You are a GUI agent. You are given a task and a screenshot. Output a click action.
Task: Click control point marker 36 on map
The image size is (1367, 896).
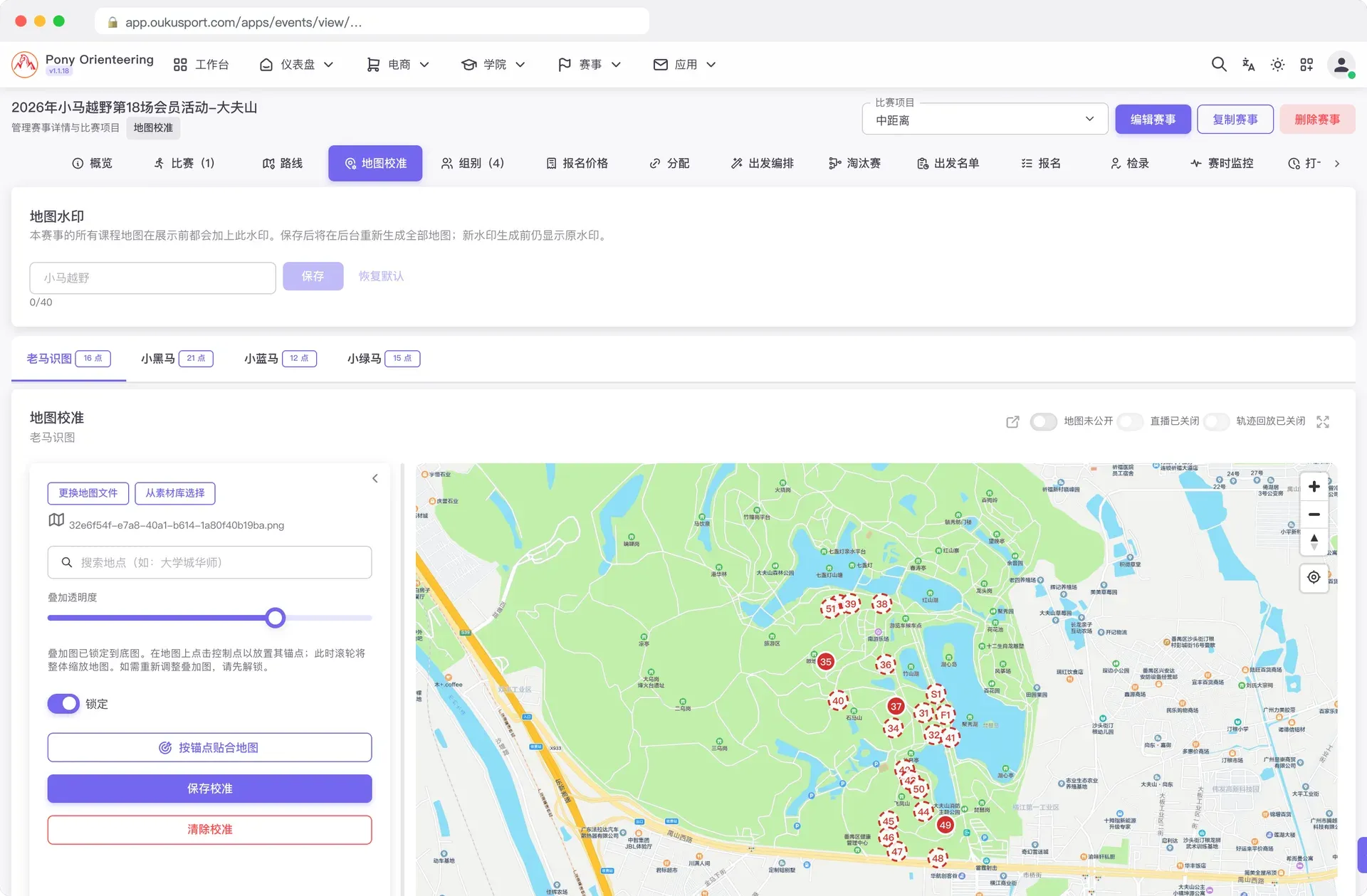pos(886,665)
